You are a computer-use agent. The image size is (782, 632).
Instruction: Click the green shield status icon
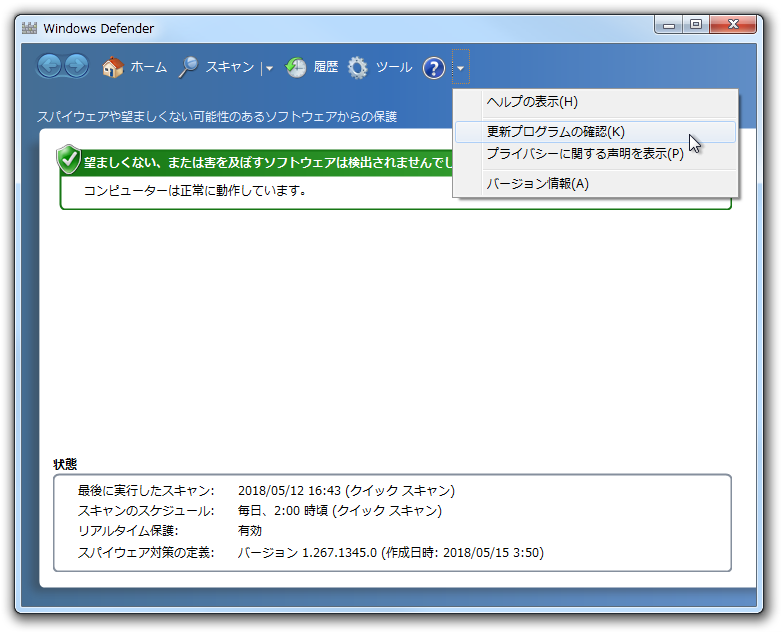point(68,159)
